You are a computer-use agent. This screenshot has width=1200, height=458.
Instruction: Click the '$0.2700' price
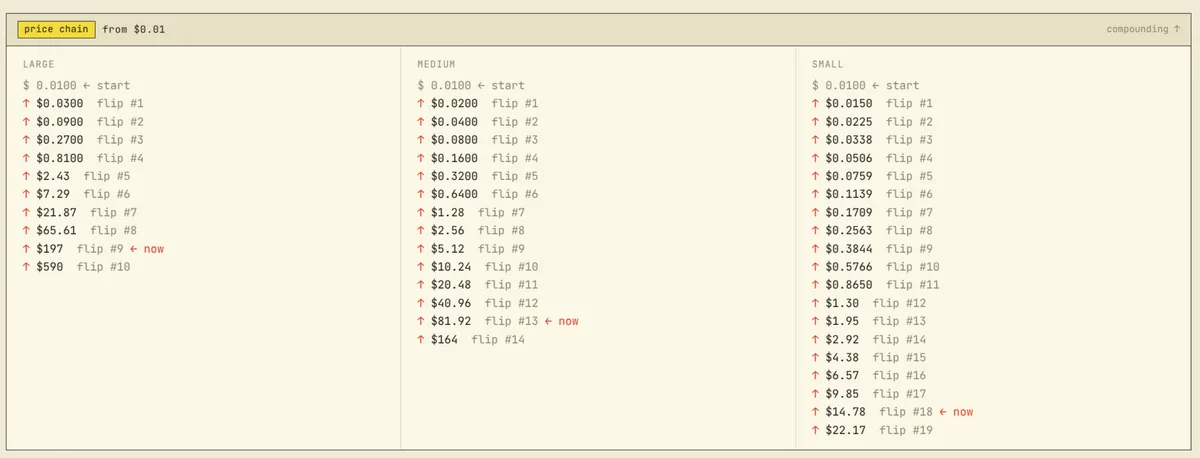tap(60, 139)
